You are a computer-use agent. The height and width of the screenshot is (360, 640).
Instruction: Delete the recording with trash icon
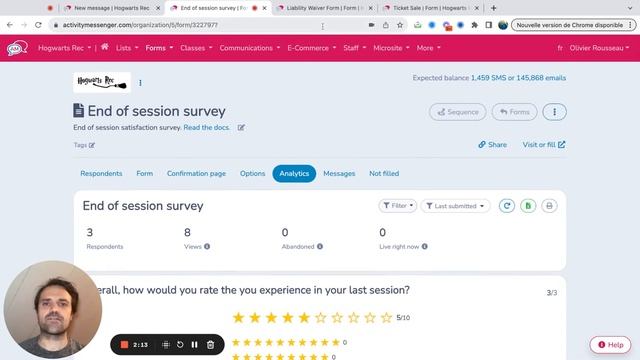(x=210, y=344)
